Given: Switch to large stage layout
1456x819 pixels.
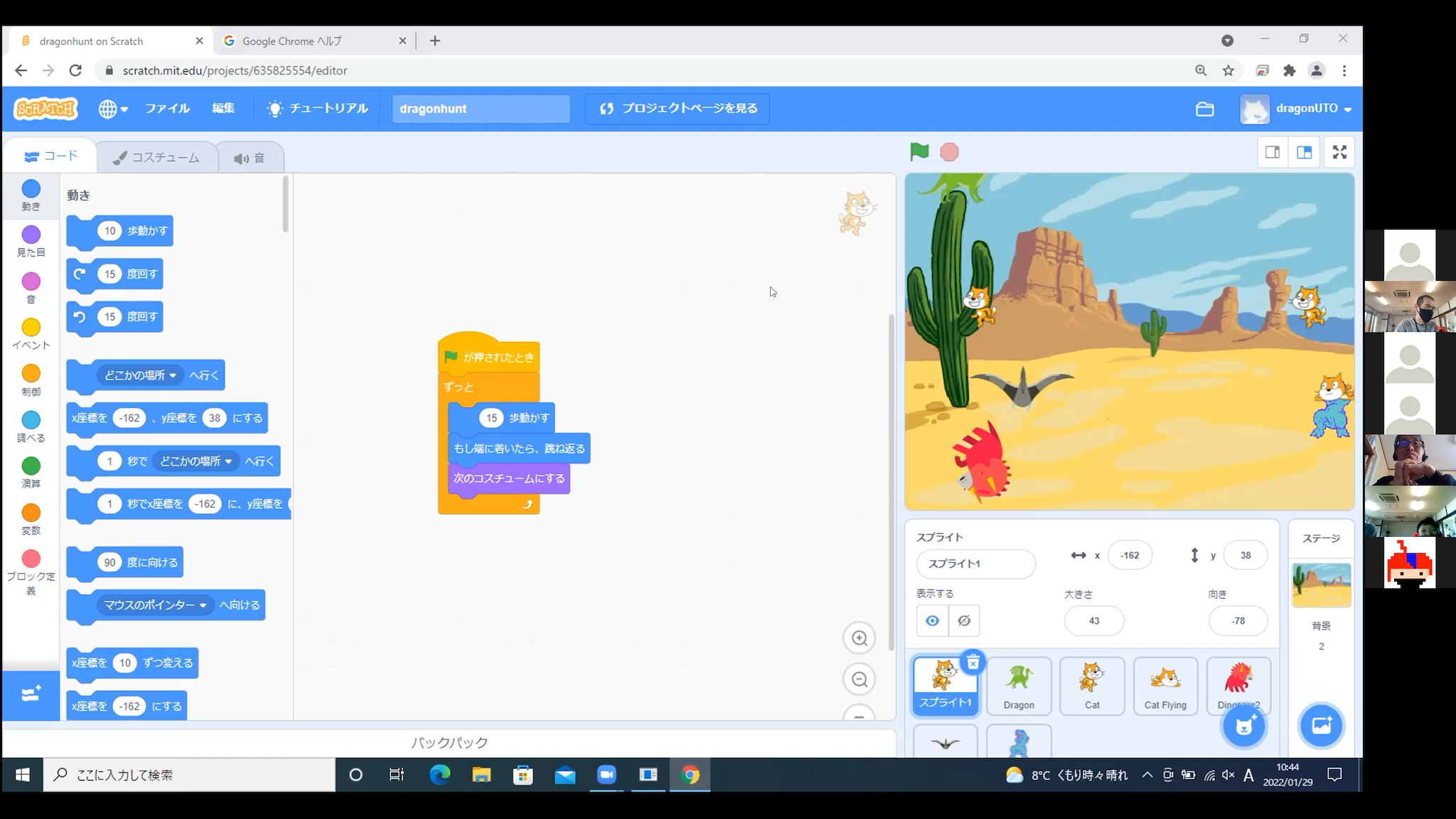Looking at the screenshot, I should (1305, 152).
